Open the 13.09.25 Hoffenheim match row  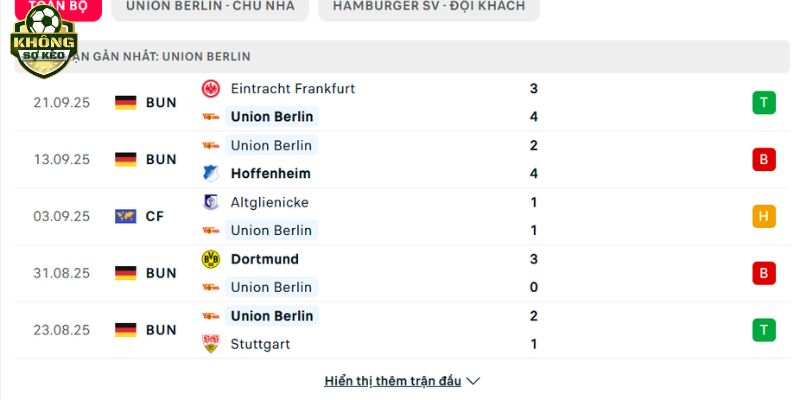click(402, 160)
